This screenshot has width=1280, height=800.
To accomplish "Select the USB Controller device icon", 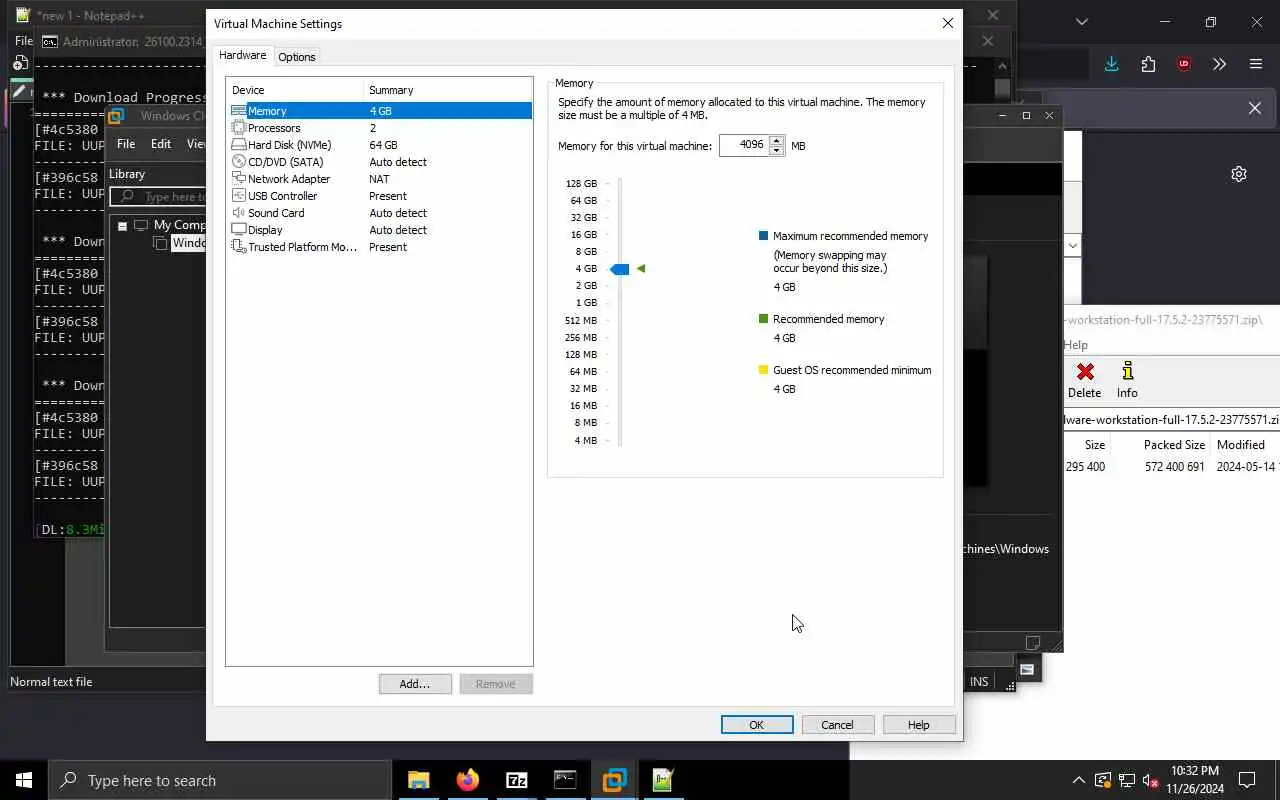I will click(x=239, y=196).
